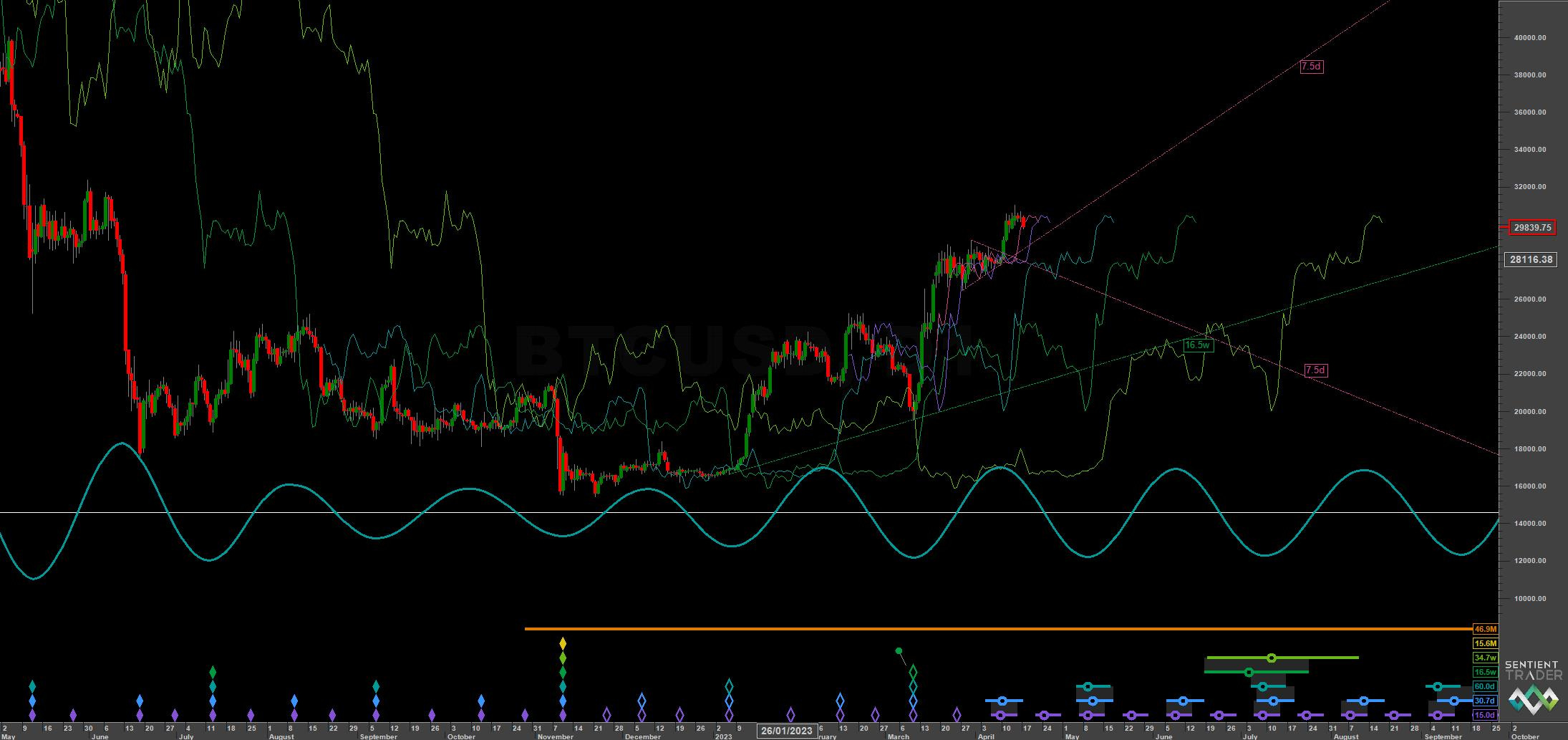Toggle the 34.7w cycle label

1486,656
